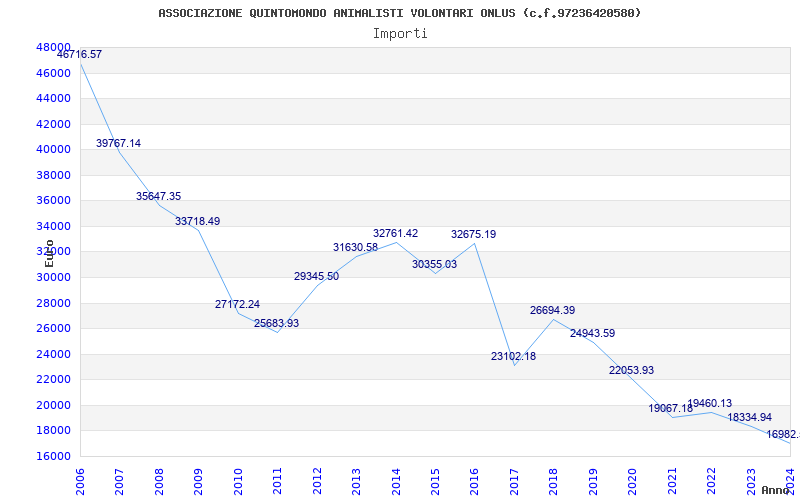Click the y-axis value 34000
Screen dimensions: 800x500
pyautogui.click(x=53, y=227)
